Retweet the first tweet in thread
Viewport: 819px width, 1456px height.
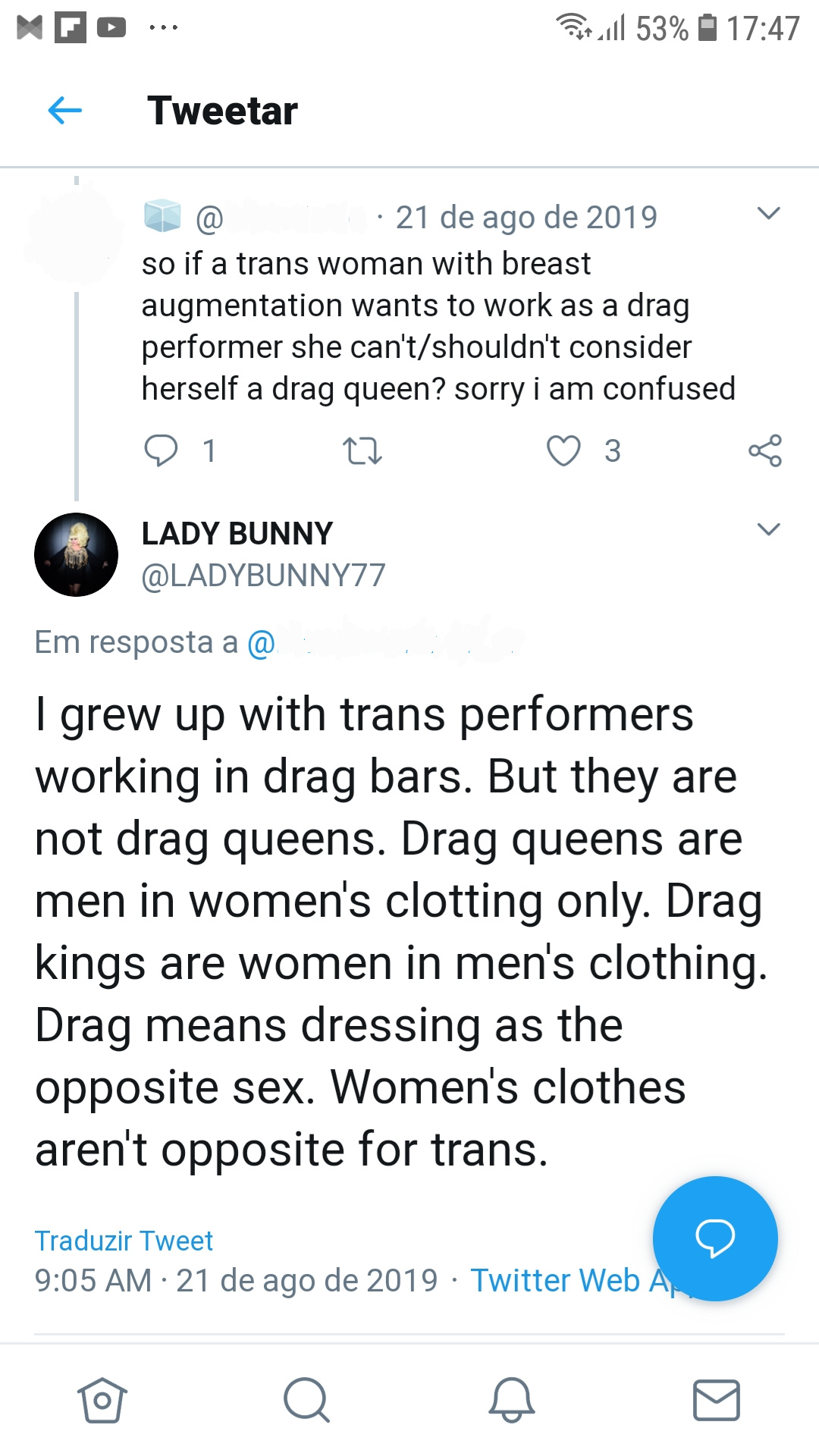362,450
